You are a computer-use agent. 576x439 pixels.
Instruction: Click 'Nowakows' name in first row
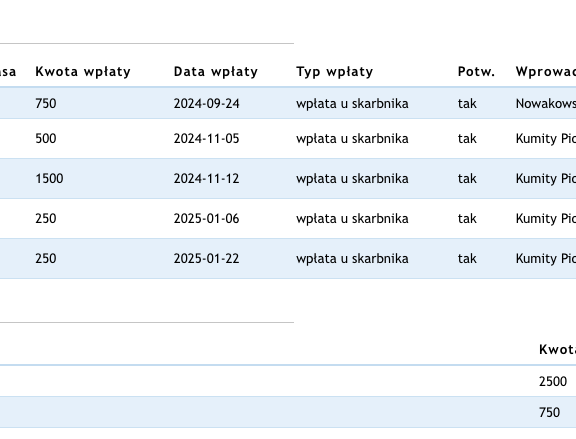[x=546, y=104]
